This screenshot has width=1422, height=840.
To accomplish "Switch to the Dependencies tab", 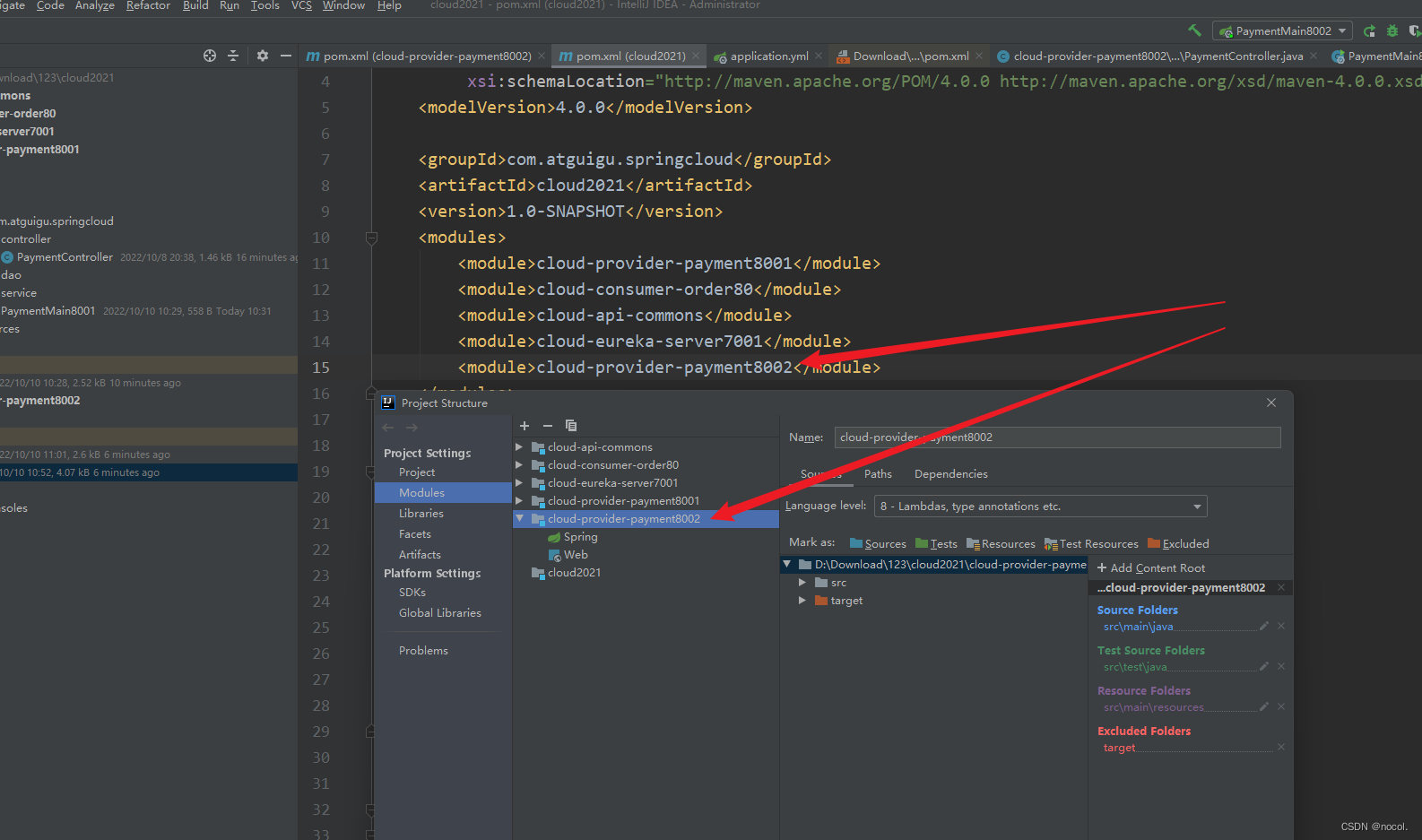I will point(951,474).
